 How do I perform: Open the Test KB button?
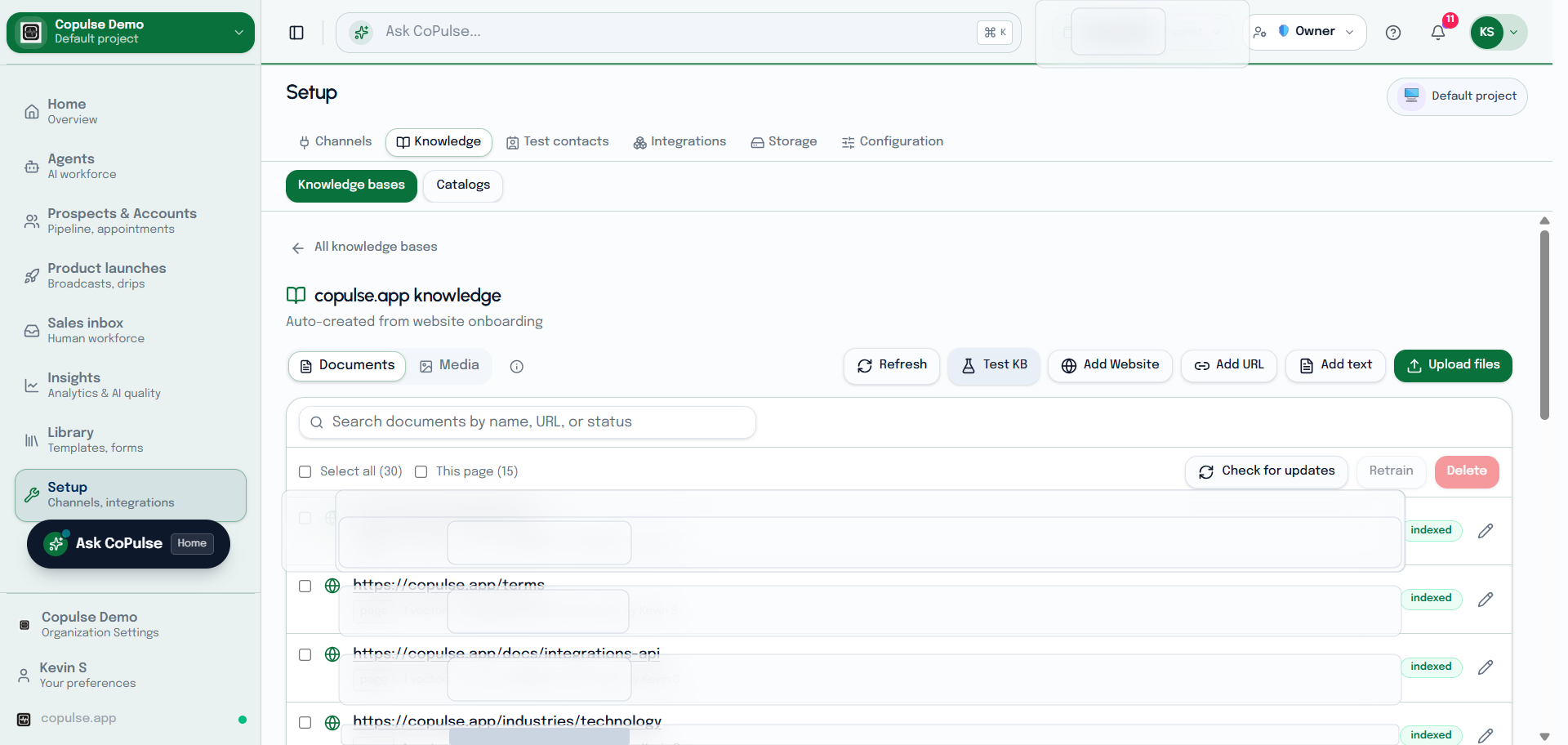994,365
